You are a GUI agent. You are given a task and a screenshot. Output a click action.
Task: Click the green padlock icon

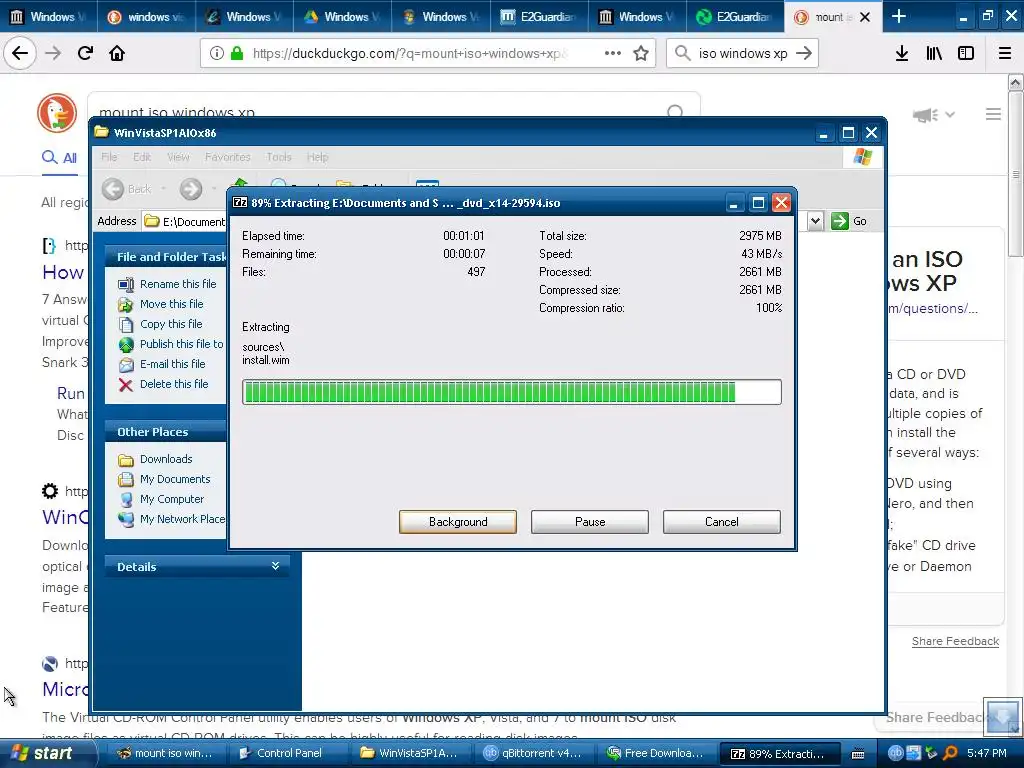(237, 54)
